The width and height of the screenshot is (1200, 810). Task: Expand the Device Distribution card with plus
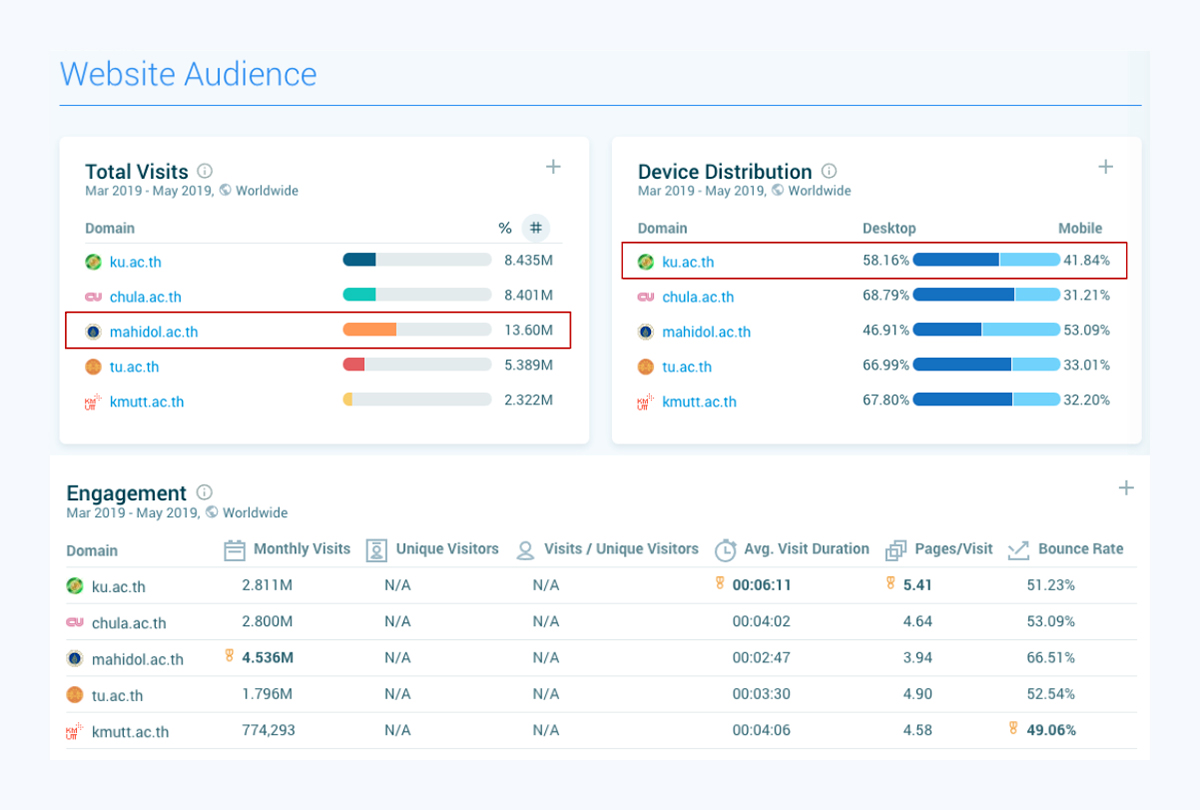1105,167
